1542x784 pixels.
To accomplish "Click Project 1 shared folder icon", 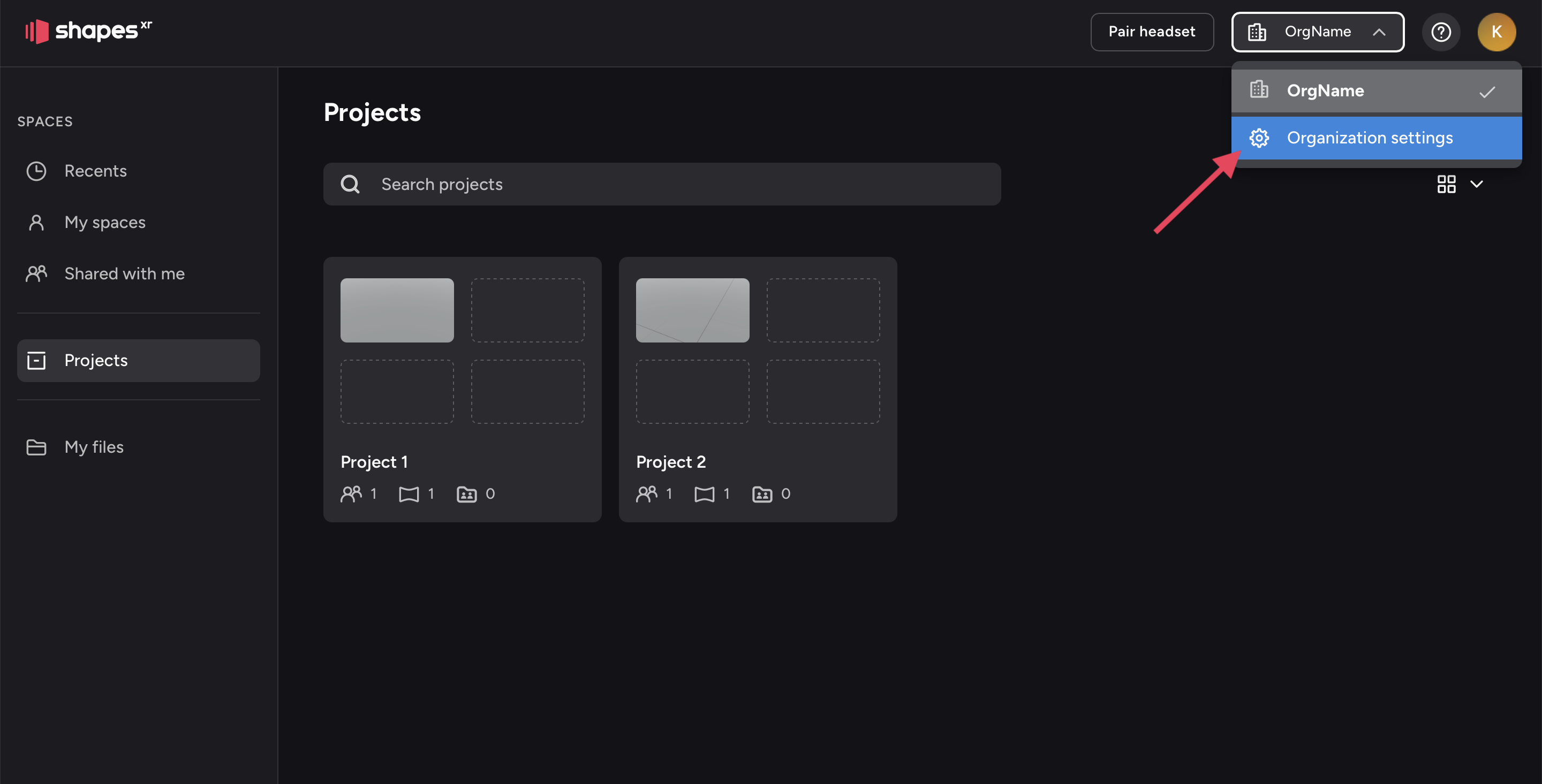I will 466,494.
